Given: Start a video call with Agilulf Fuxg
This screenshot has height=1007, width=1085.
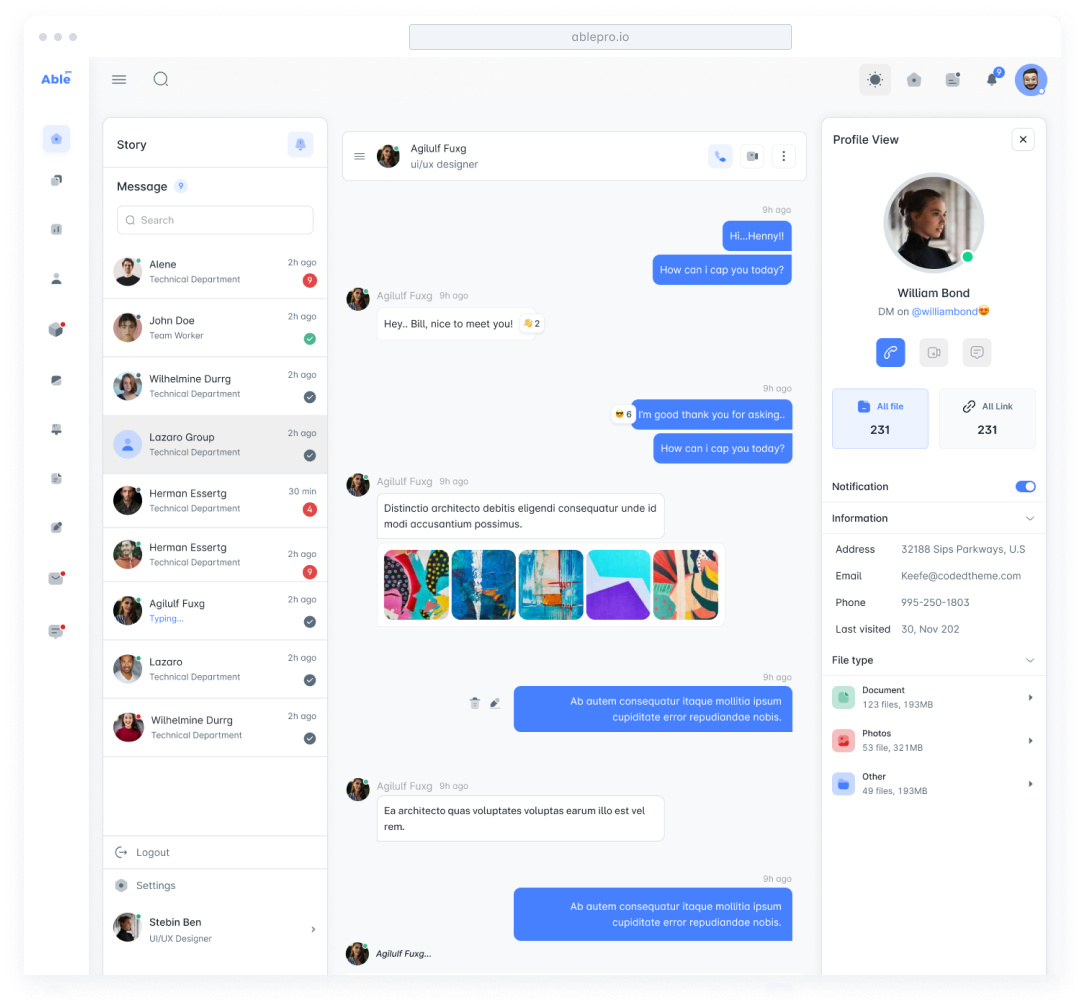Looking at the screenshot, I should tap(752, 156).
